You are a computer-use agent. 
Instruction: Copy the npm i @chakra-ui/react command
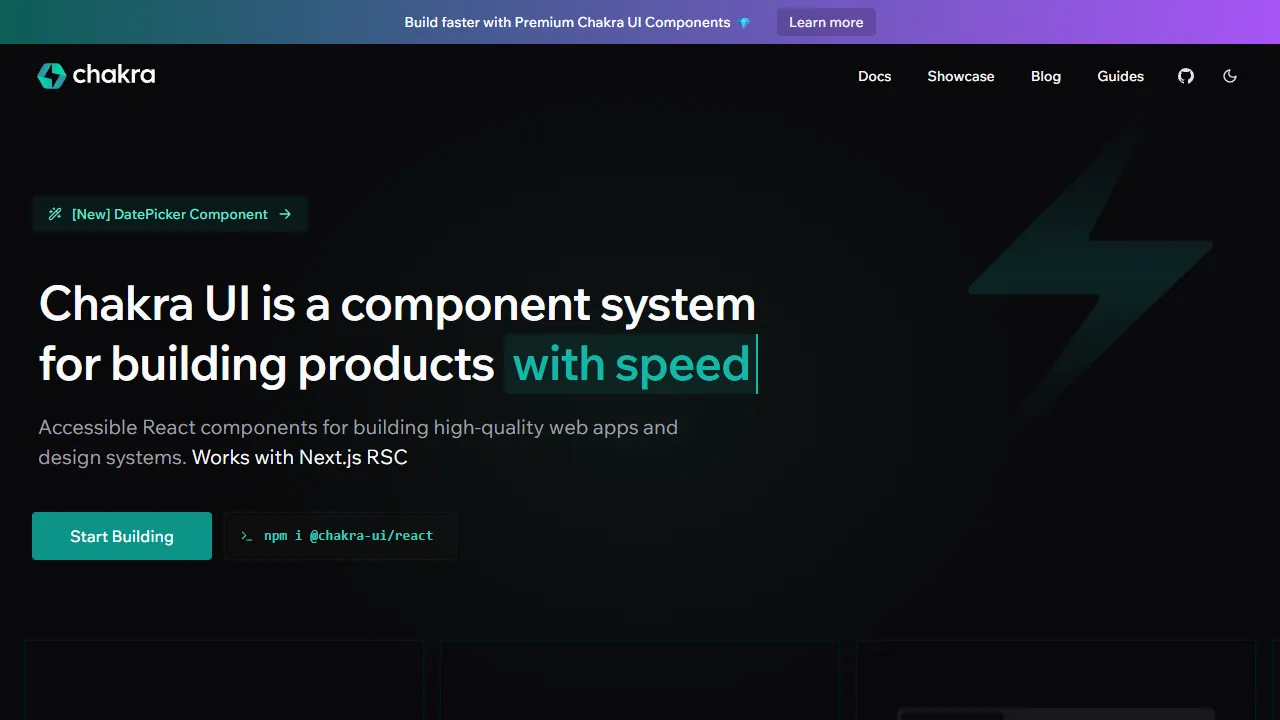pyautogui.click(x=348, y=536)
